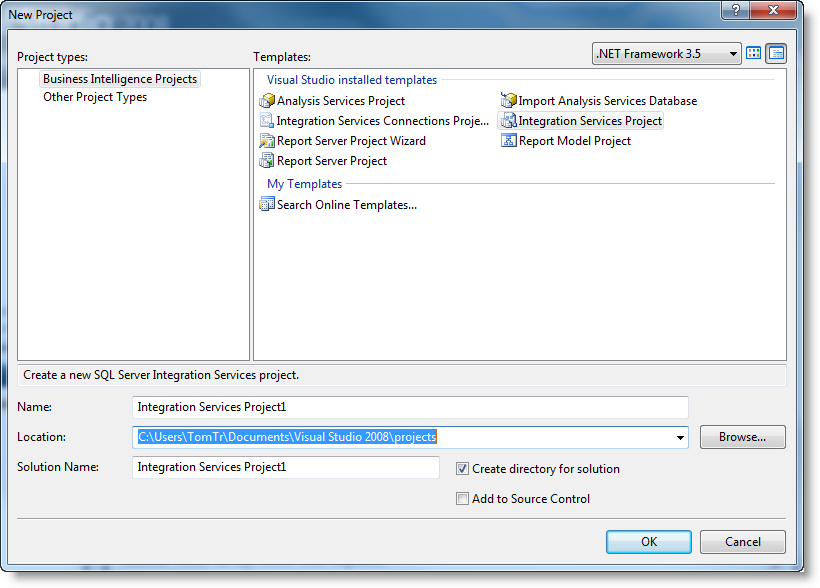820x588 pixels.
Task: Click the Report Server Project Wizard icon
Action: coord(267,141)
